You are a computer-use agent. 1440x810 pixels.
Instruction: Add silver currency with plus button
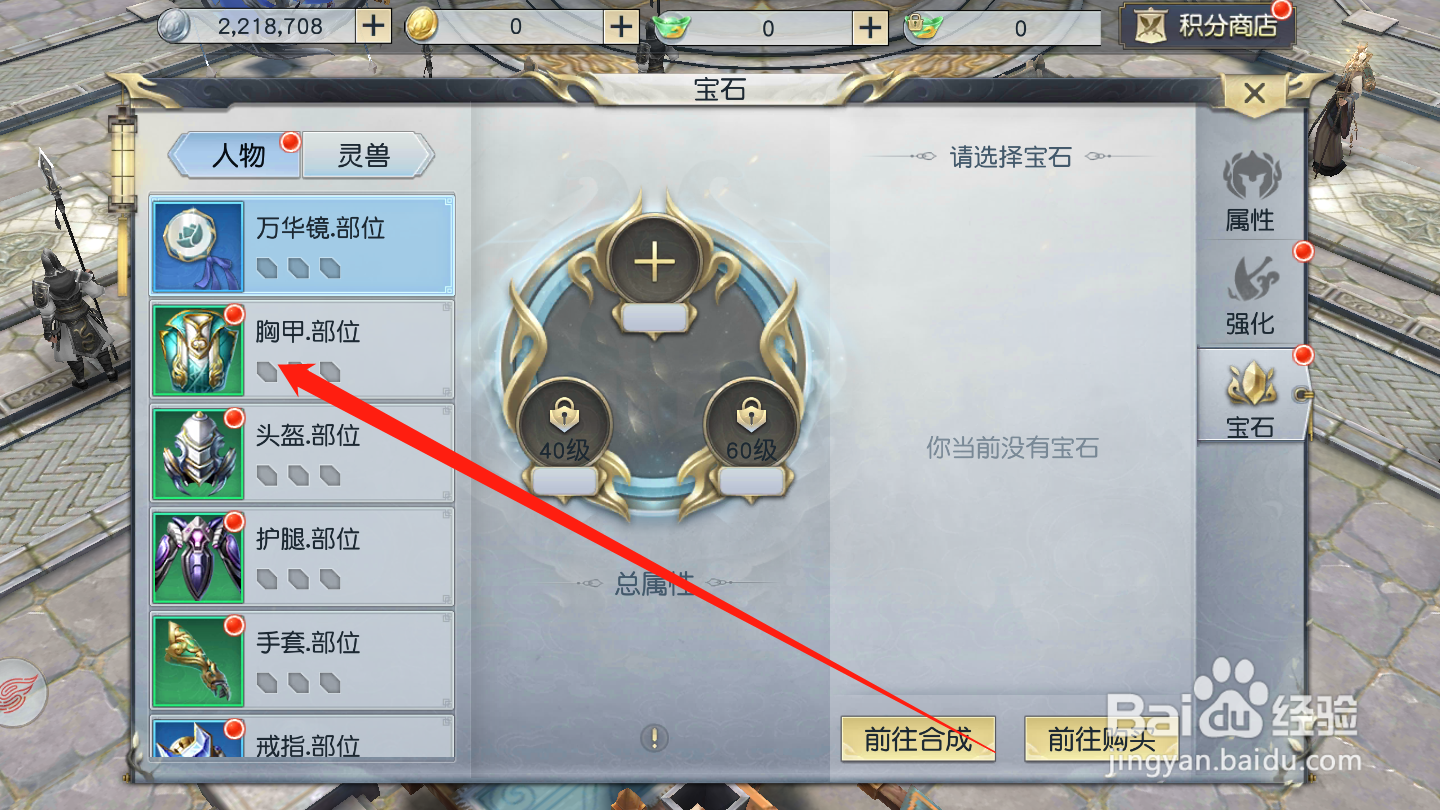click(373, 26)
